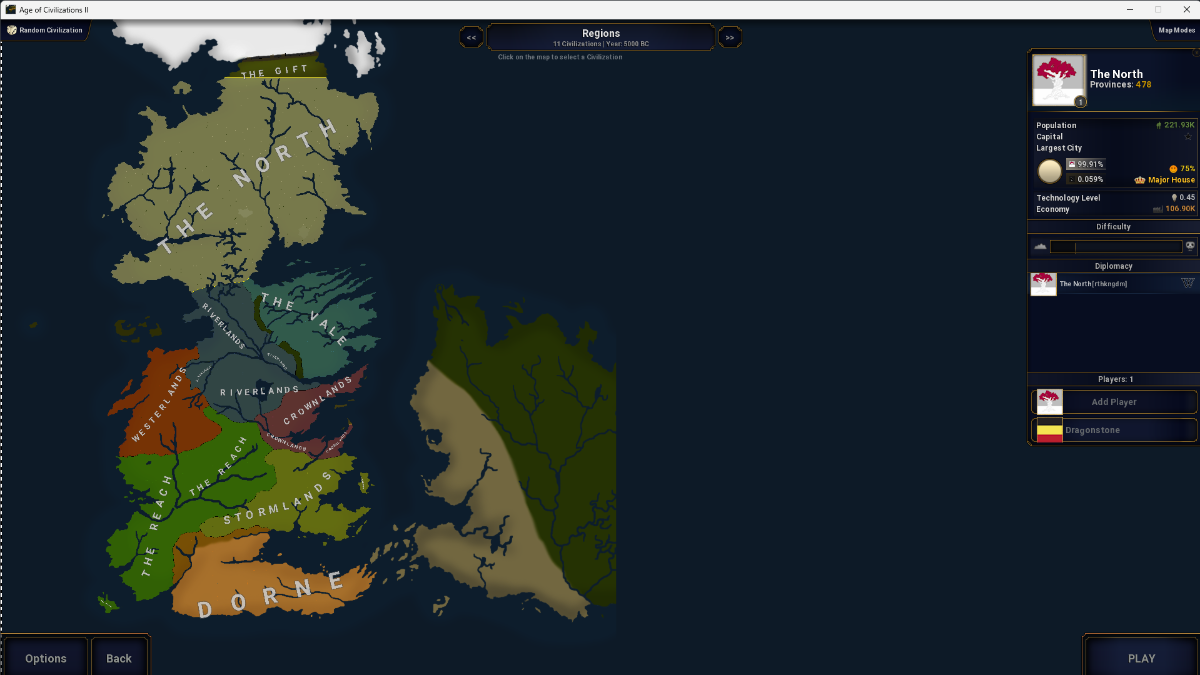
Task: Click the Economy value icon
Action: click(1158, 209)
